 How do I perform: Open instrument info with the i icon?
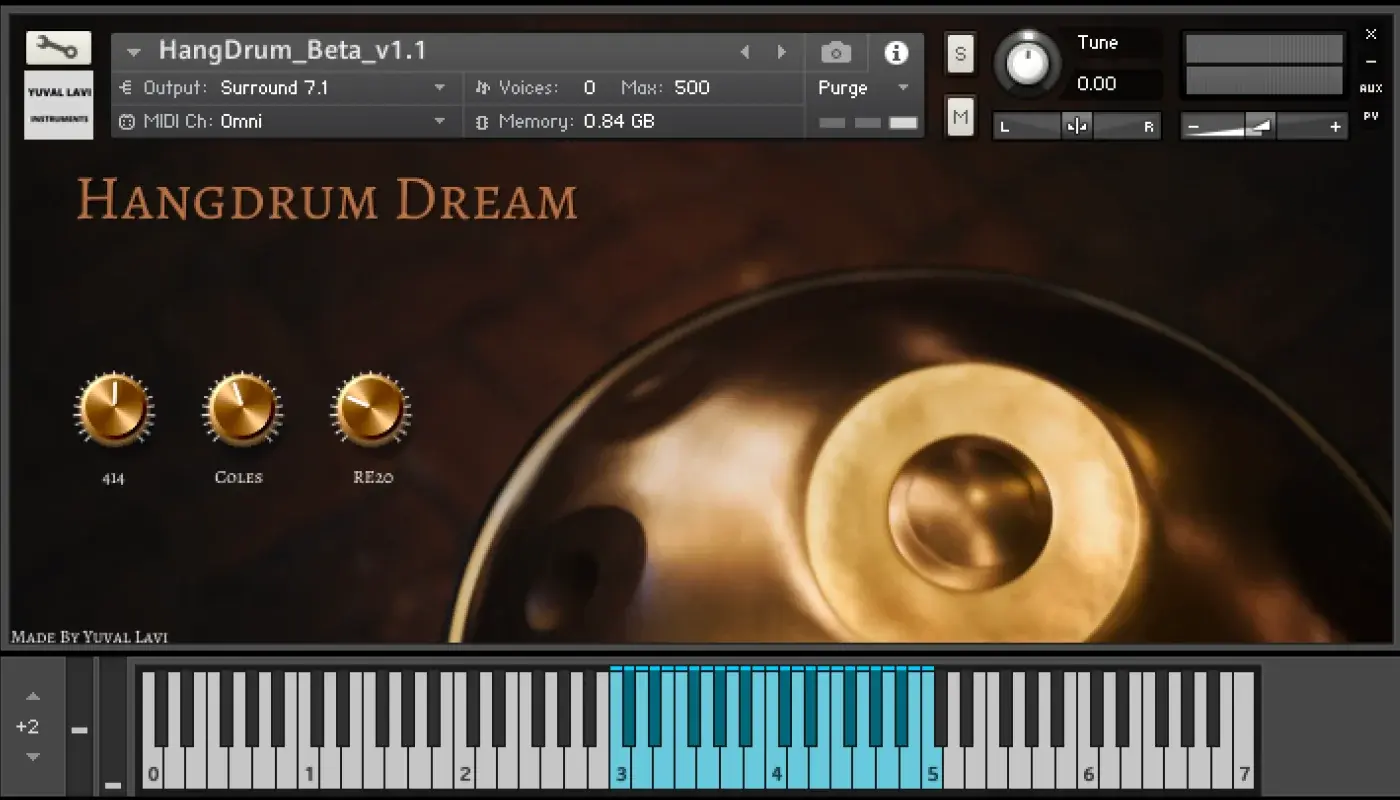(895, 52)
